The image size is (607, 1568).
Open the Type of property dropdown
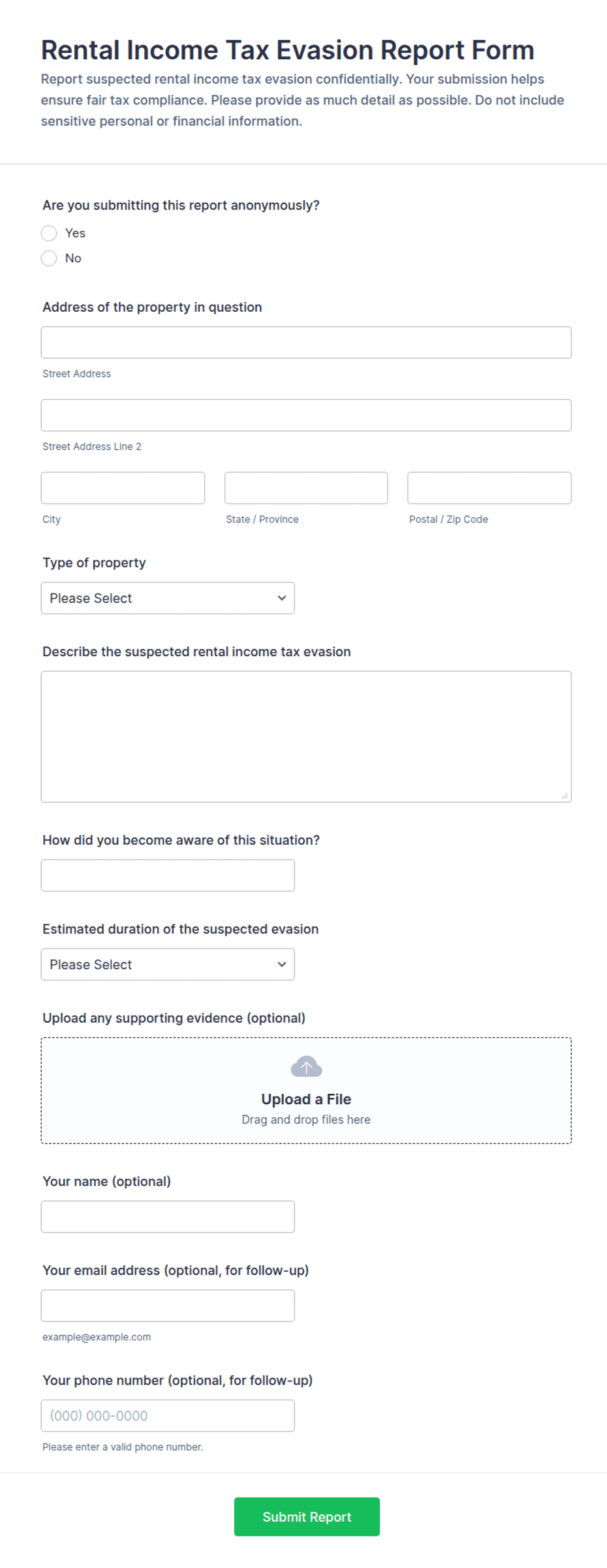[x=168, y=598]
